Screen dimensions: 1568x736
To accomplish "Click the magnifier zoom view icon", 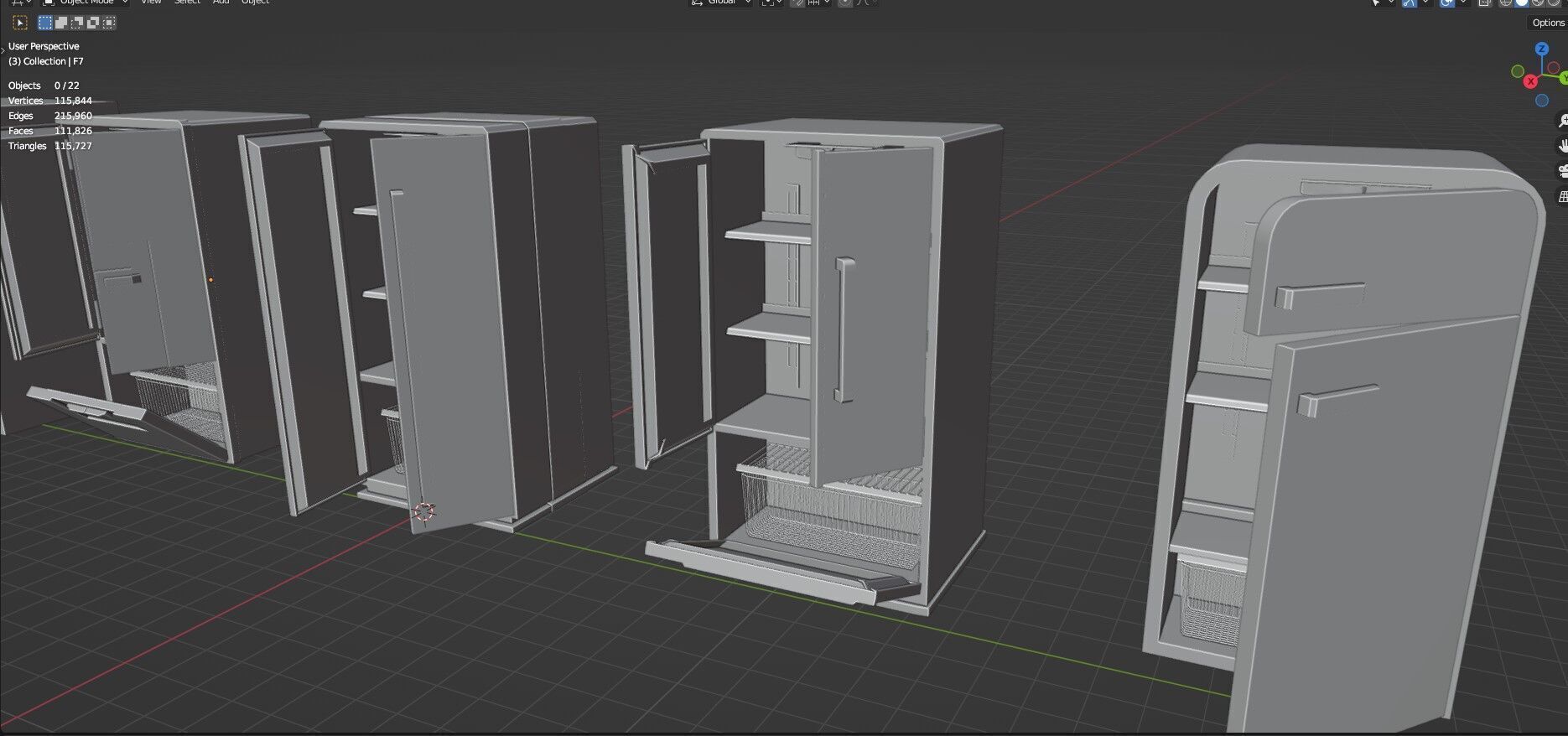I will click(1562, 121).
